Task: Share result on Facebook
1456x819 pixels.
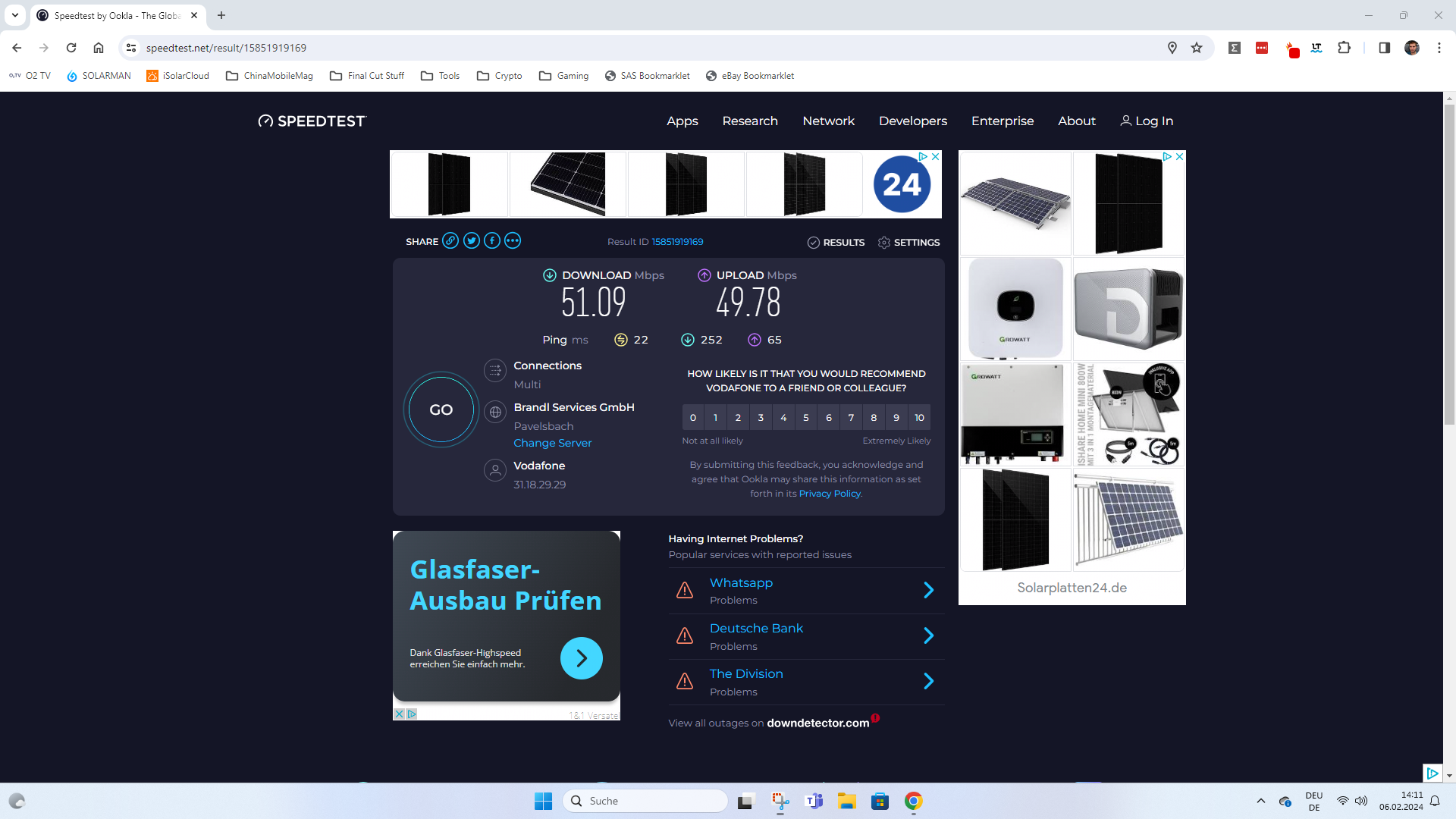Action: [x=492, y=241]
